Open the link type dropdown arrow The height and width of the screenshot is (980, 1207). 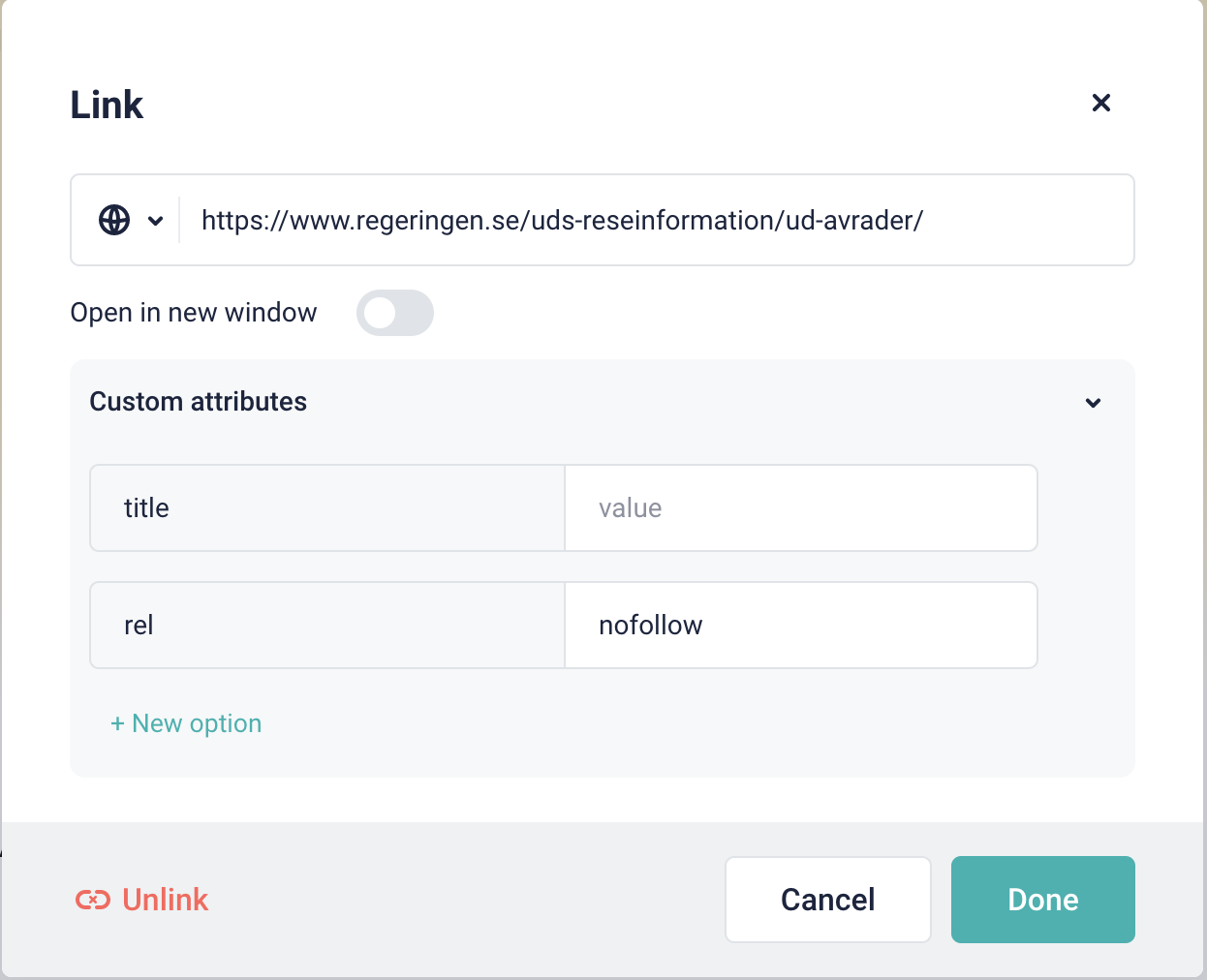pyautogui.click(x=155, y=221)
